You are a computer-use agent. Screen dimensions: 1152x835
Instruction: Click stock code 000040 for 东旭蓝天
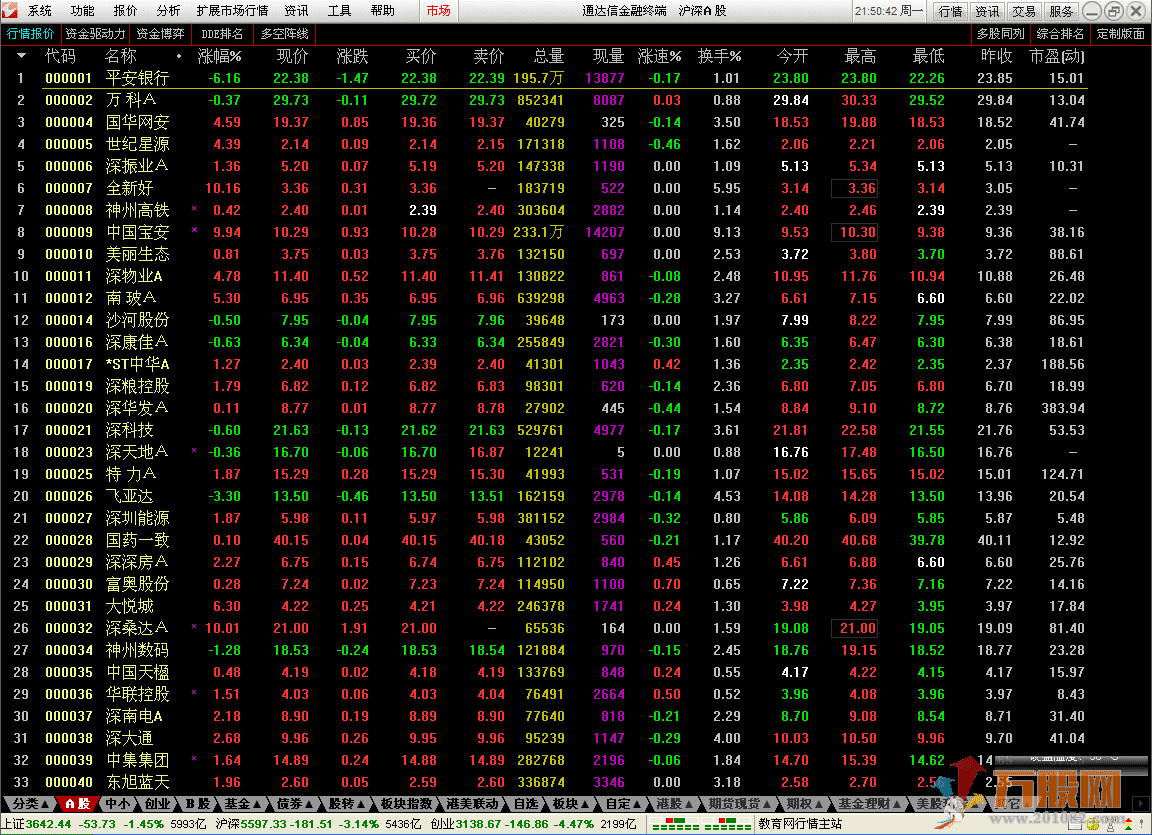[x=69, y=782]
